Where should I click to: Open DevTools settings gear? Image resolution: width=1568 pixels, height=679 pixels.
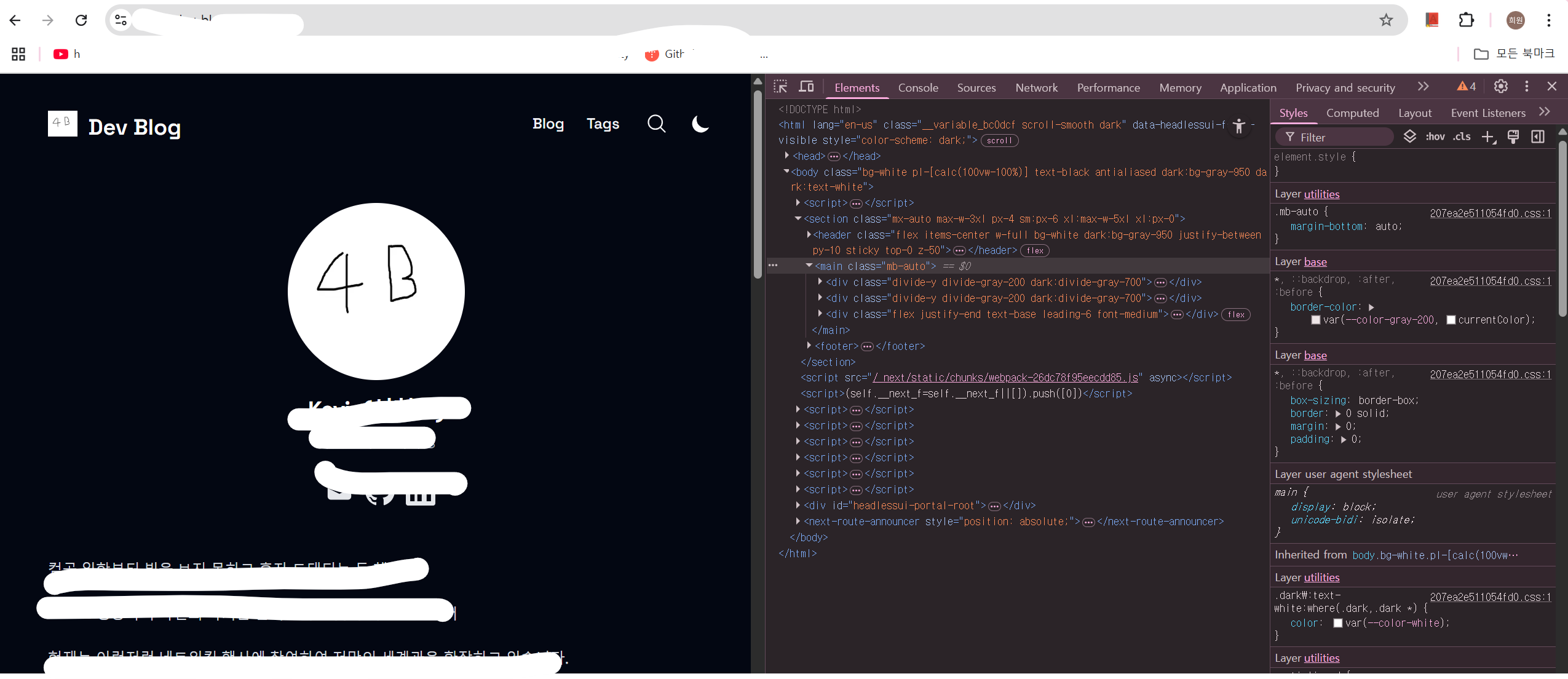[x=1500, y=87]
